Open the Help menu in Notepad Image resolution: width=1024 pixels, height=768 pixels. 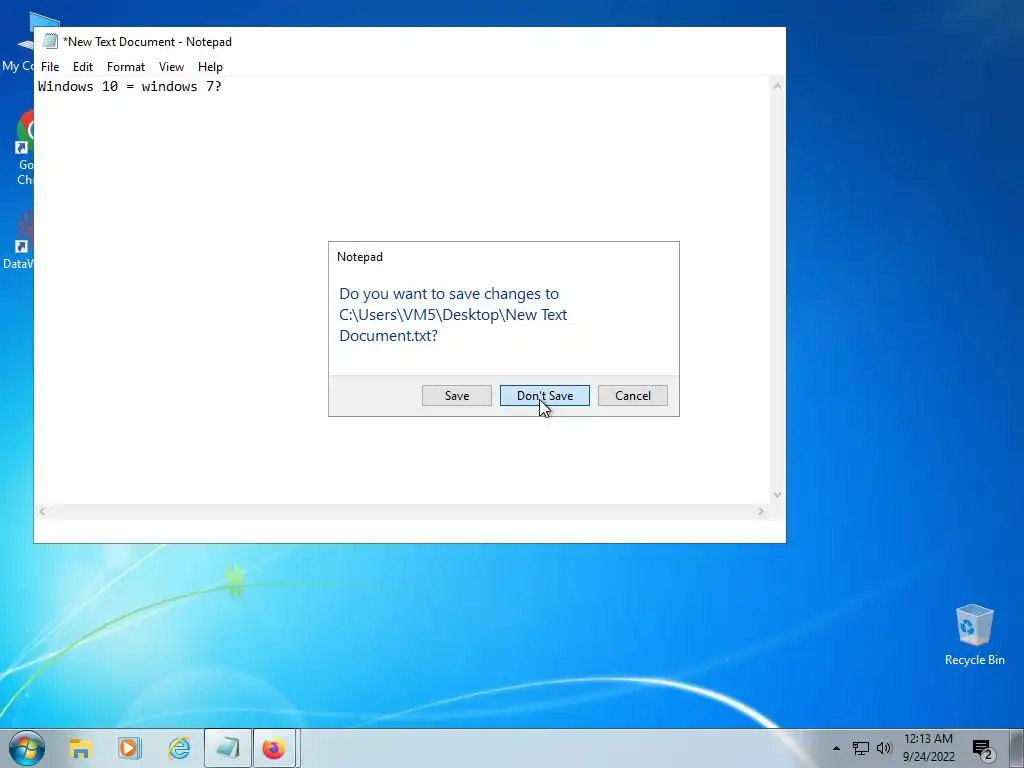point(210,67)
